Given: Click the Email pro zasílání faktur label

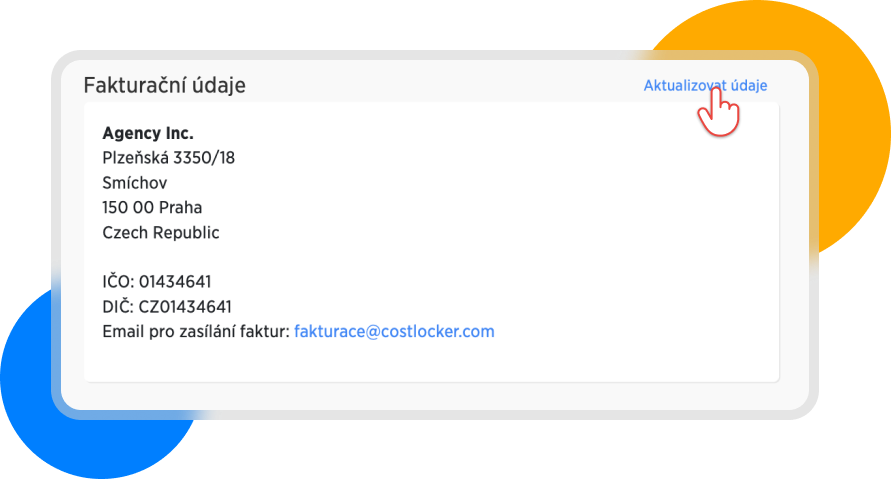Looking at the screenshot, I should point(195,331).
